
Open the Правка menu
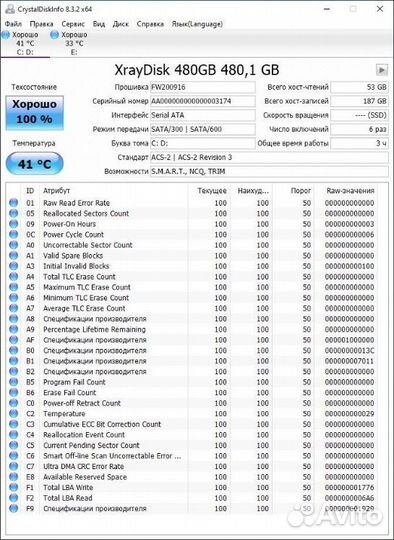pyautogui.click(x=41, y=24)
